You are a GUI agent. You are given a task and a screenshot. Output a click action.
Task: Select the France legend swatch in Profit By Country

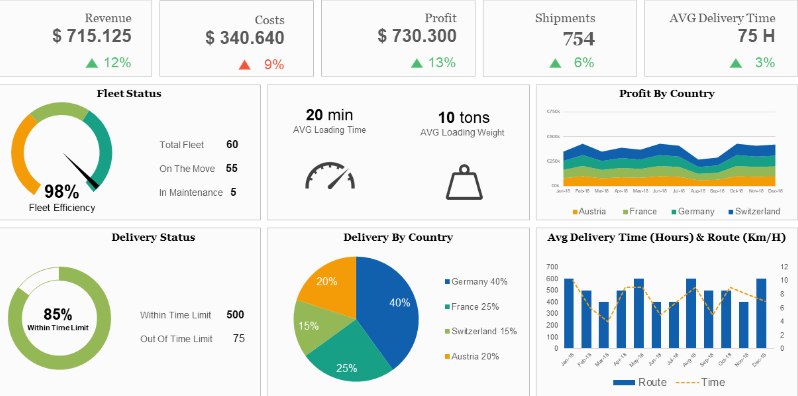coord(625,212)
